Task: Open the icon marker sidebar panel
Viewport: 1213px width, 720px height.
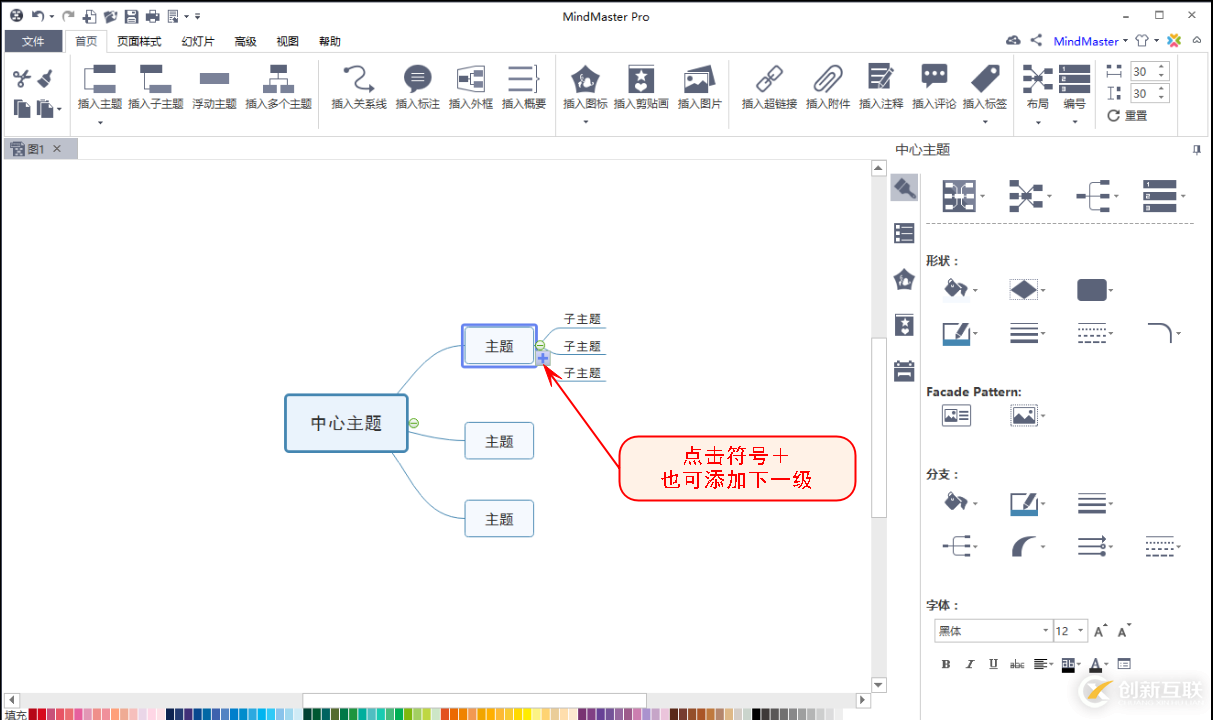Action: tap(904, 279)
